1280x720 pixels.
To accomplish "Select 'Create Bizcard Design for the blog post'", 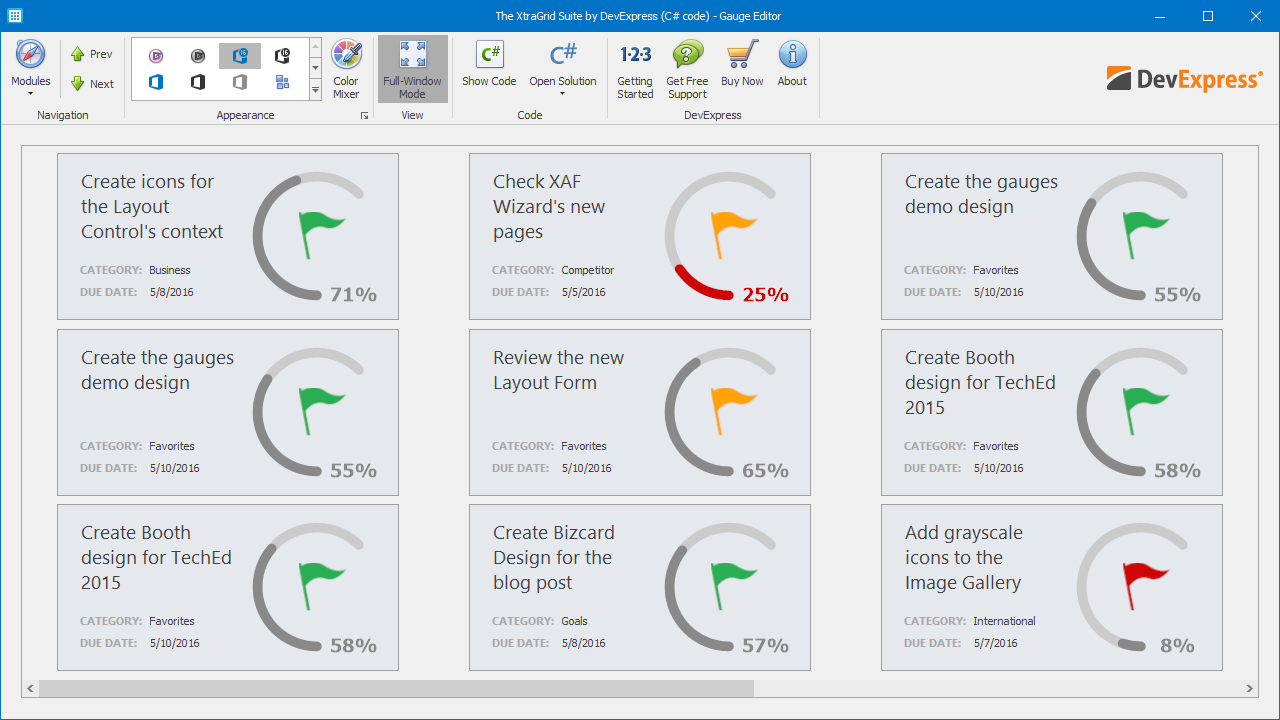I will tap(554, 558).
